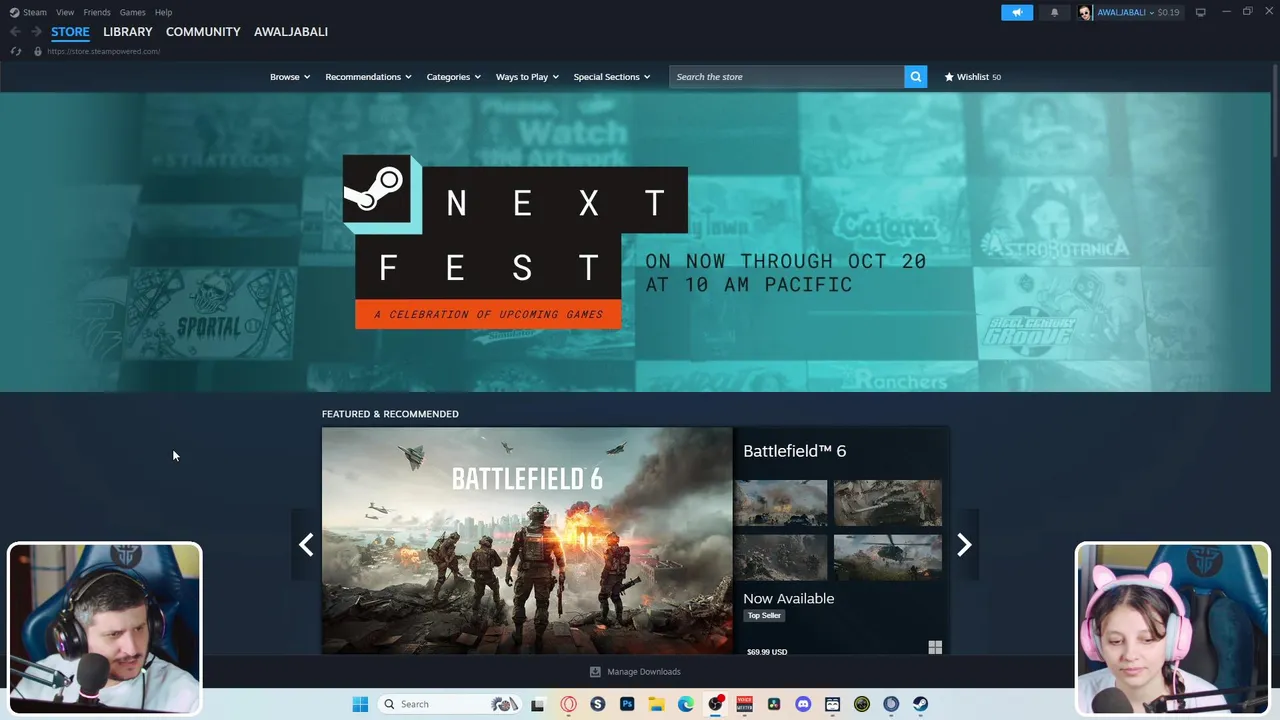Go back using the back arrow

point(15,32)
